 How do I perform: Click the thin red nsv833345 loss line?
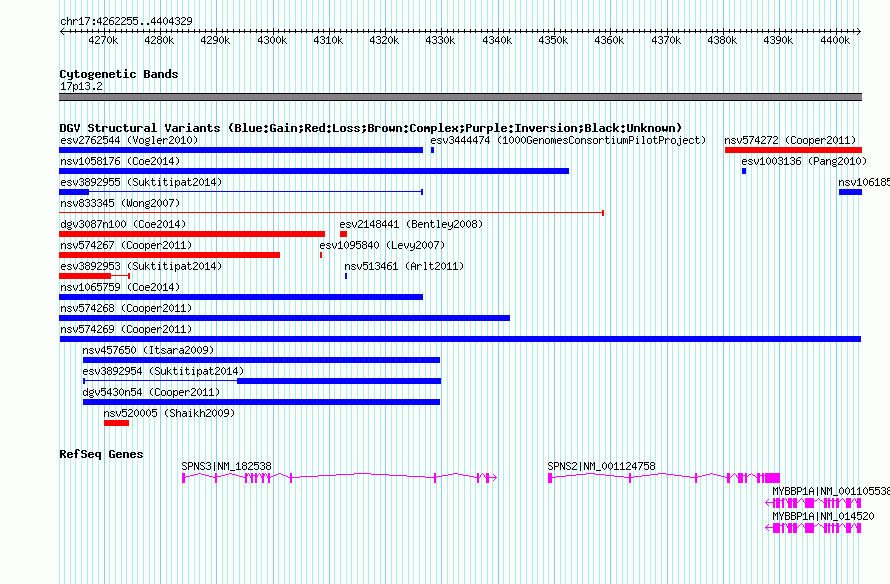pyautogui.click(x=331, y=213)
